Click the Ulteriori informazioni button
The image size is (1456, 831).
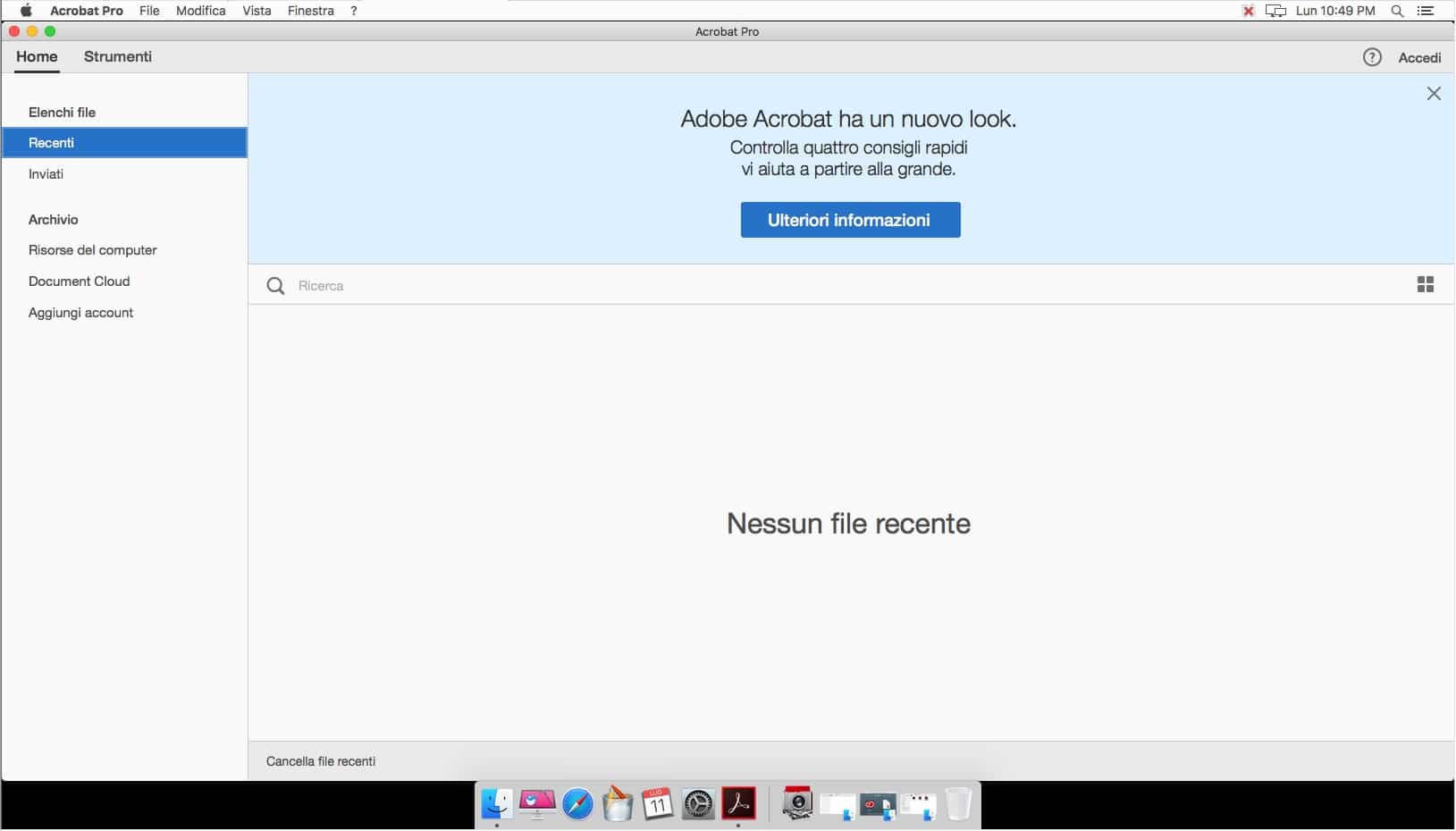(850, 220)
